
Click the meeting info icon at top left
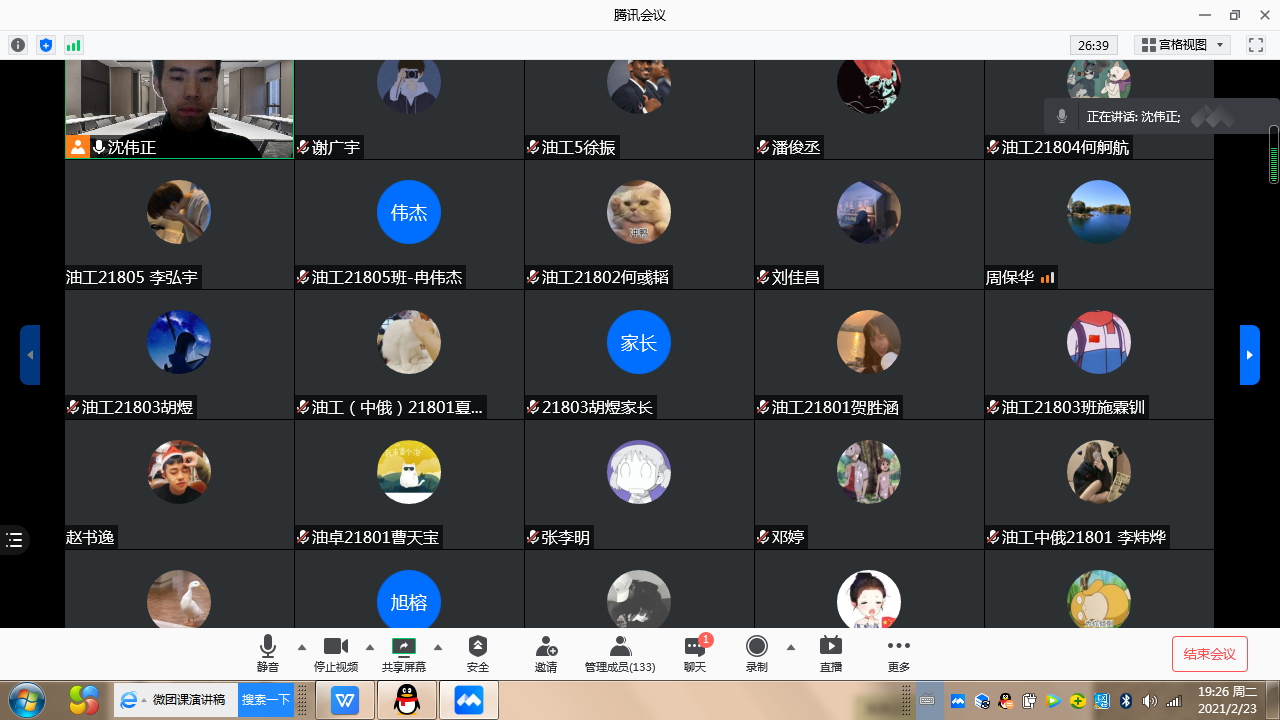point(18,45)
